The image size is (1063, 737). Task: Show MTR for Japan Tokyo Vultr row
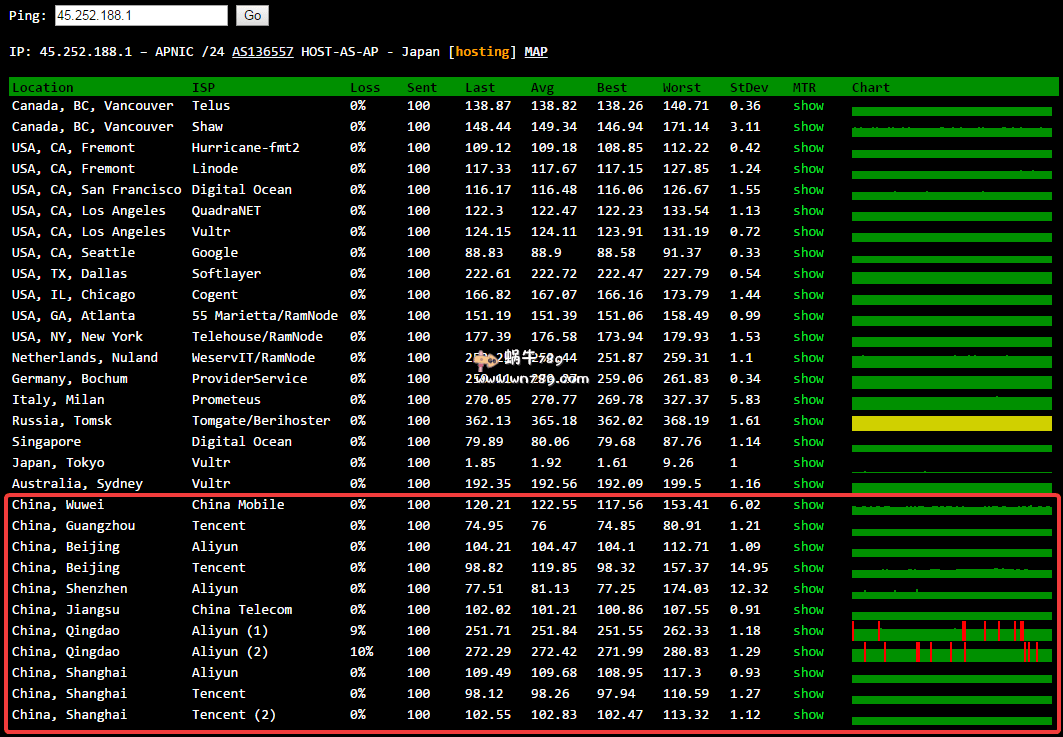(x=808, y=463)
